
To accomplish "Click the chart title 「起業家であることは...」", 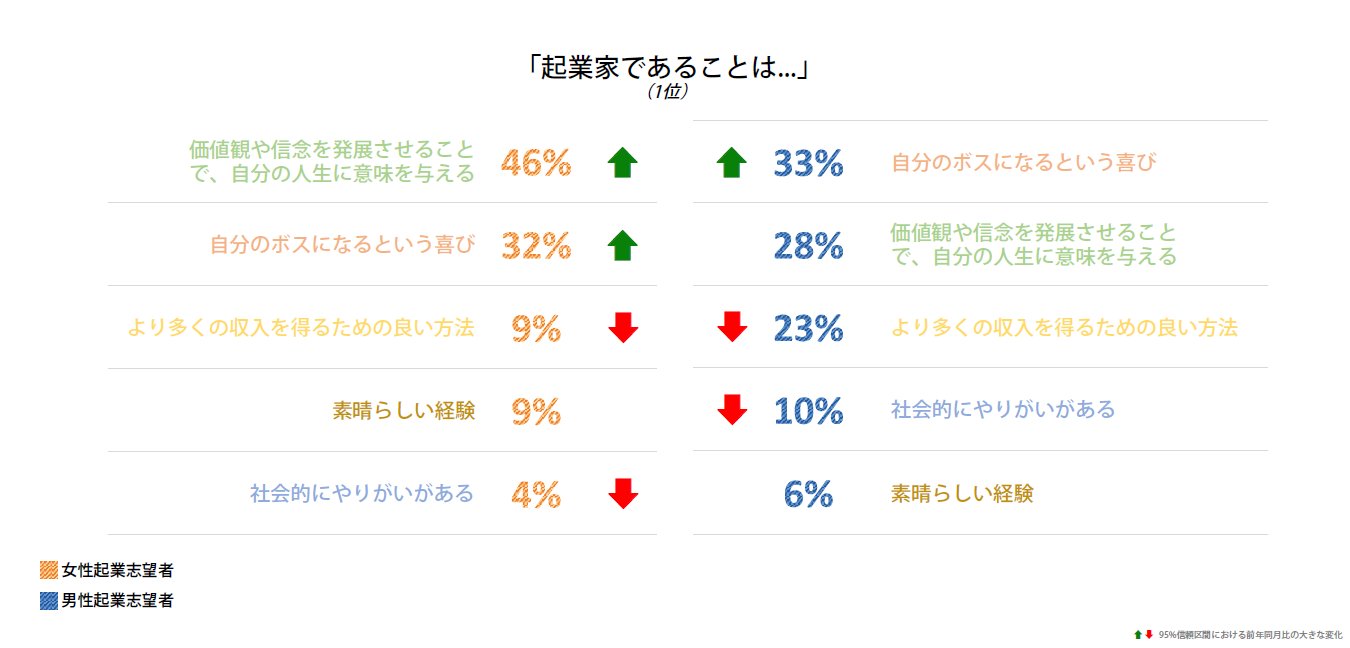I will (x=667, y=67).
